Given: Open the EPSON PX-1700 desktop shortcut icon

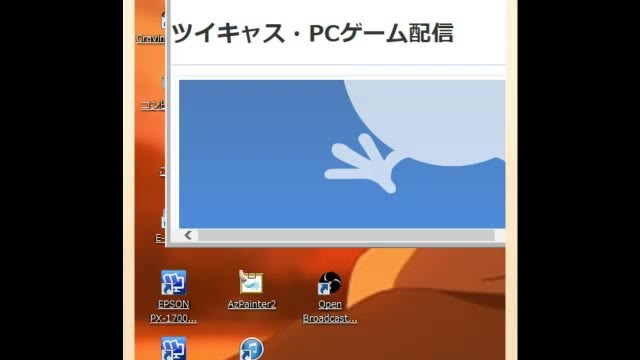Looking at the screenshot, I should pyautogui.click(x=173, y=282).
